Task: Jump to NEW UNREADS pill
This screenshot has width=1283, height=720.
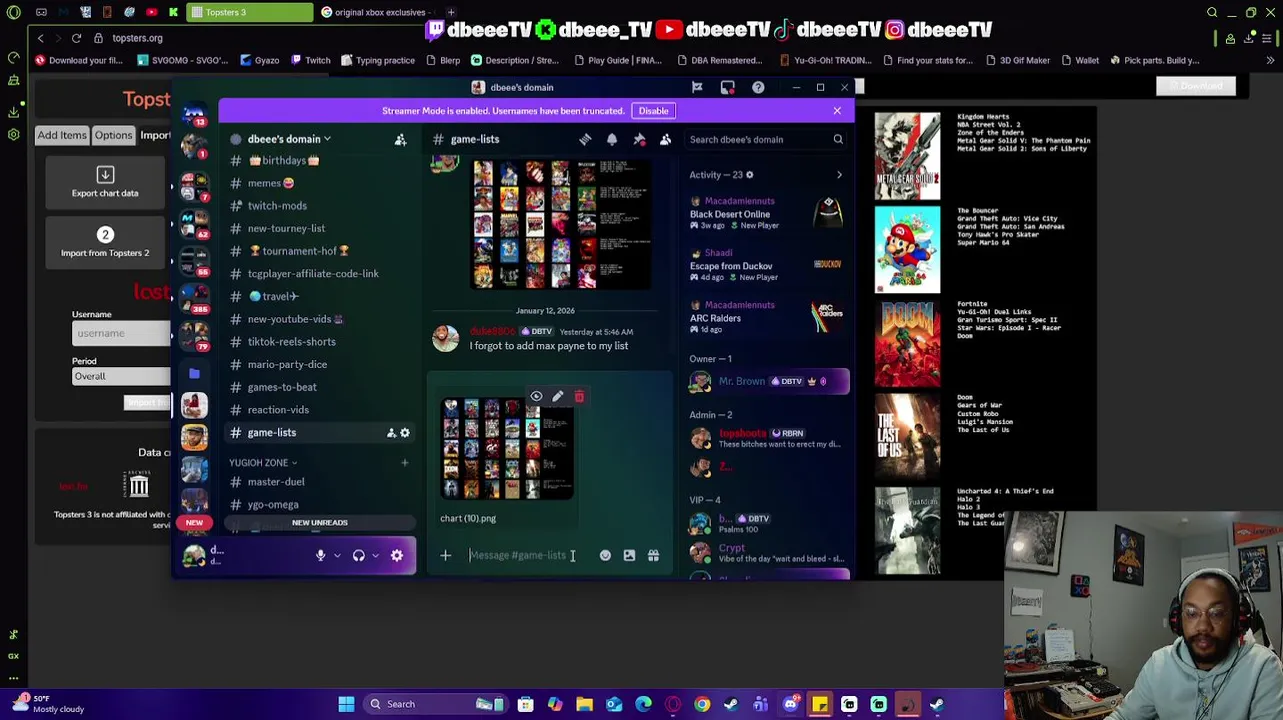Action: (x=320, y=523)
